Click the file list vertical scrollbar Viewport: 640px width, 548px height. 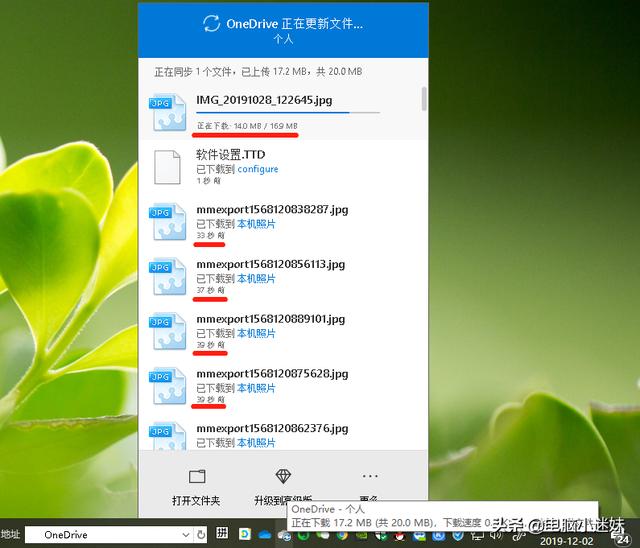(x=424, y=98)
